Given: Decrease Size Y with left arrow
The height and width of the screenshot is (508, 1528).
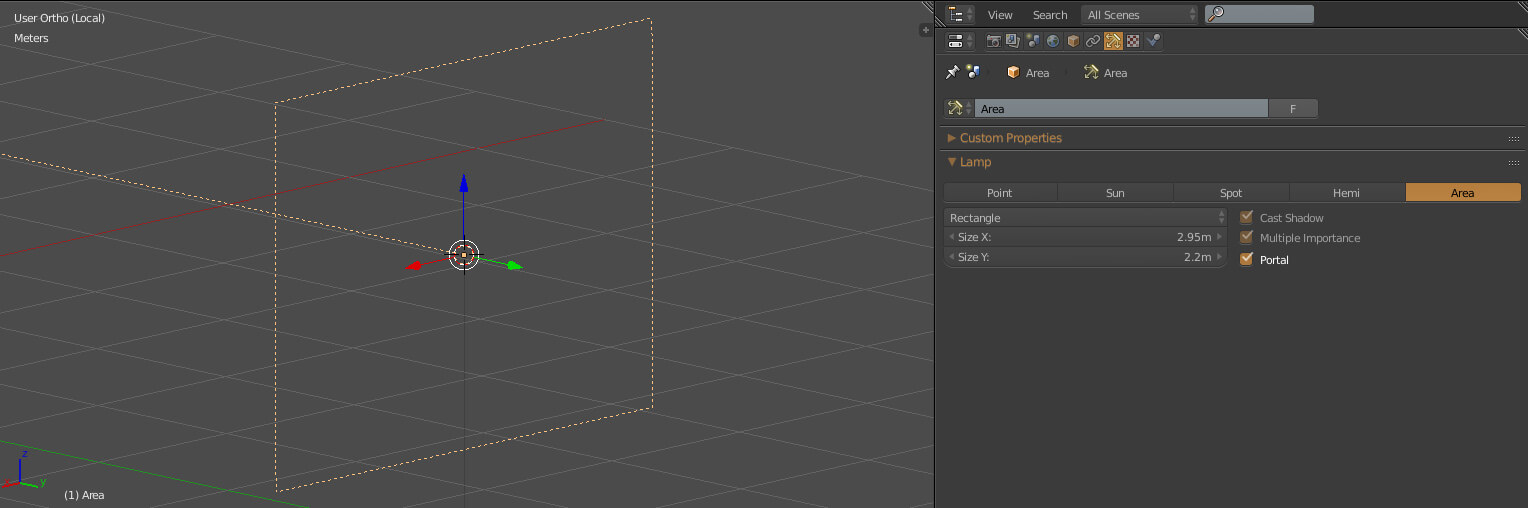Looking at the screenshot, I should coord(951,257).
